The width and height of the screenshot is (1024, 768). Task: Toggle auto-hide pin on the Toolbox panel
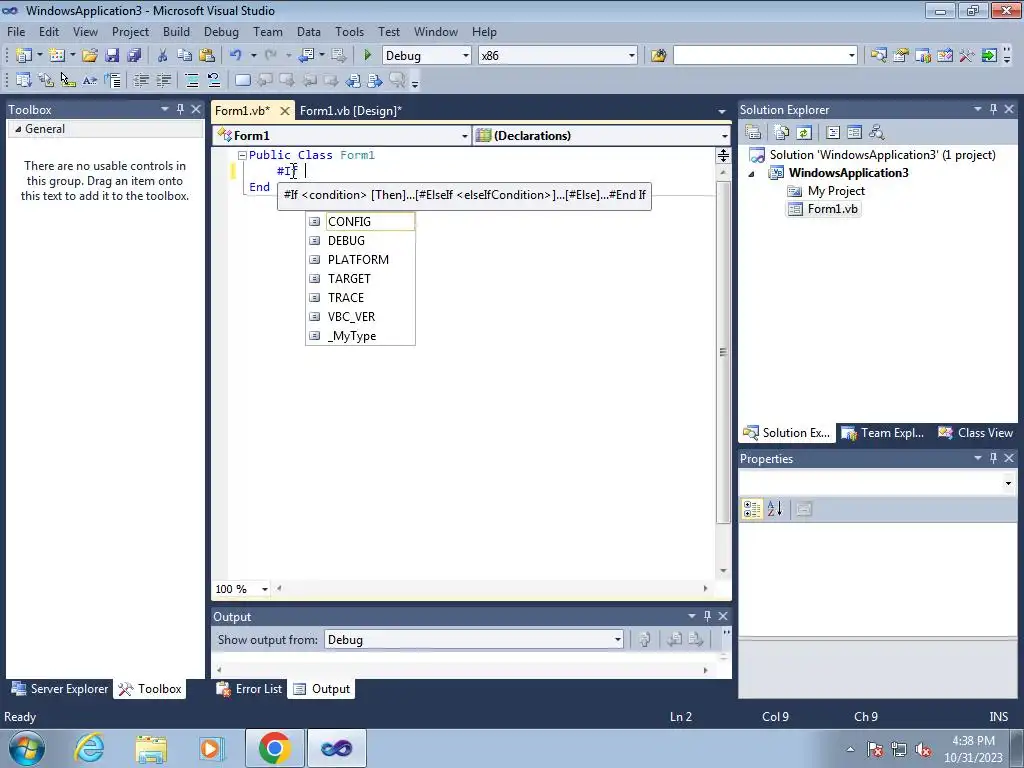pos(180,109)
